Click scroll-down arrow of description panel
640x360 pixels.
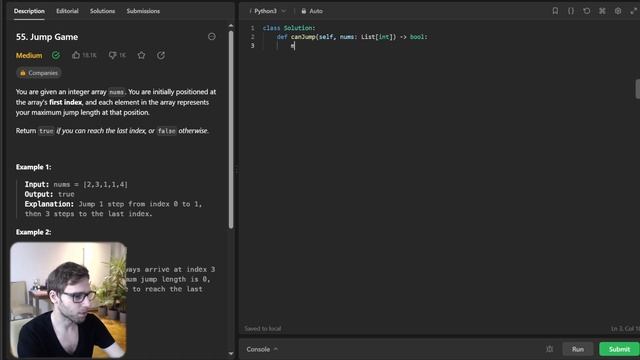231,353
